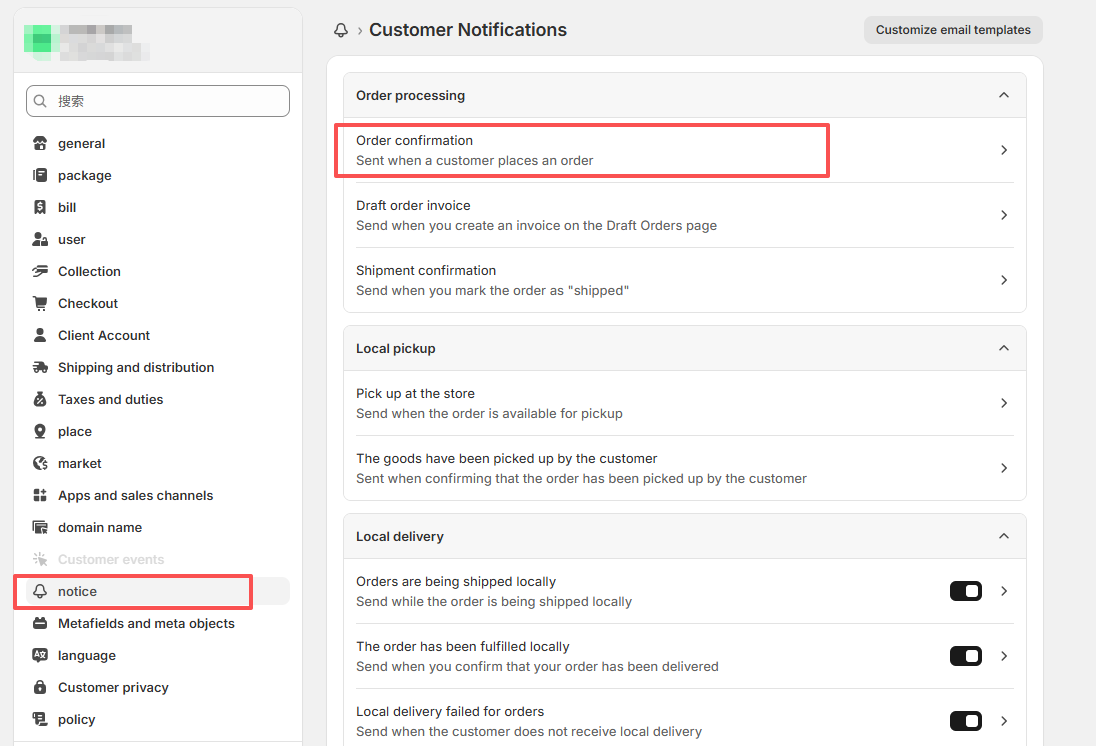
Task: Click Customize email templates button
Action: (x=952, y=30)
